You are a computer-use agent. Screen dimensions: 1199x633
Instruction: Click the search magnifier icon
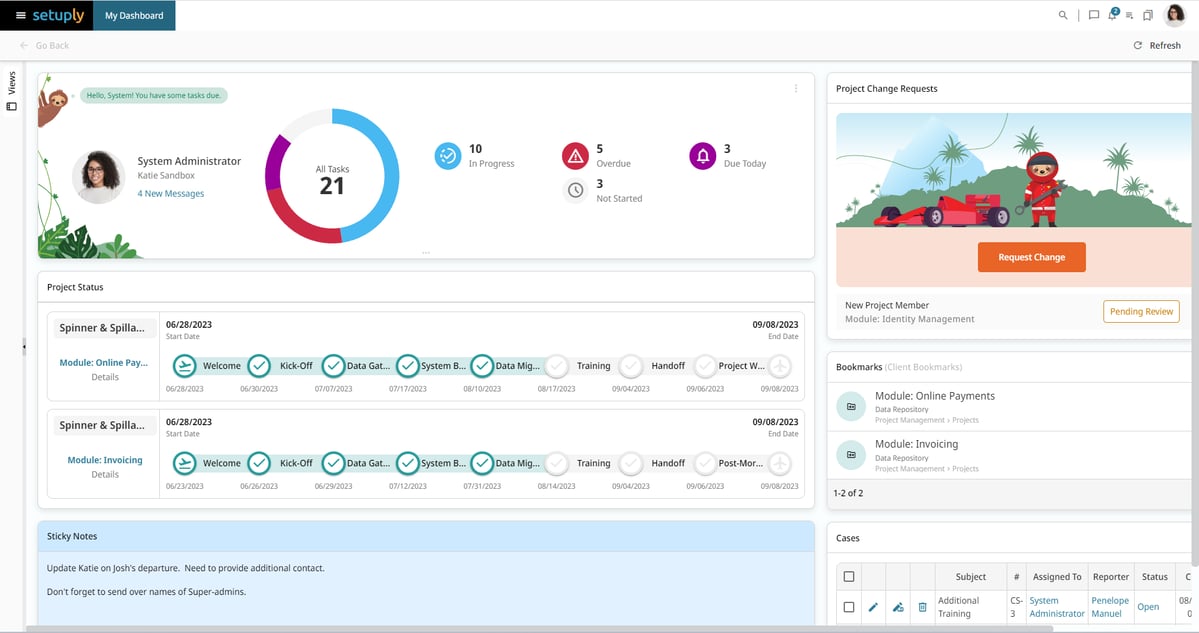point(1063,15)
